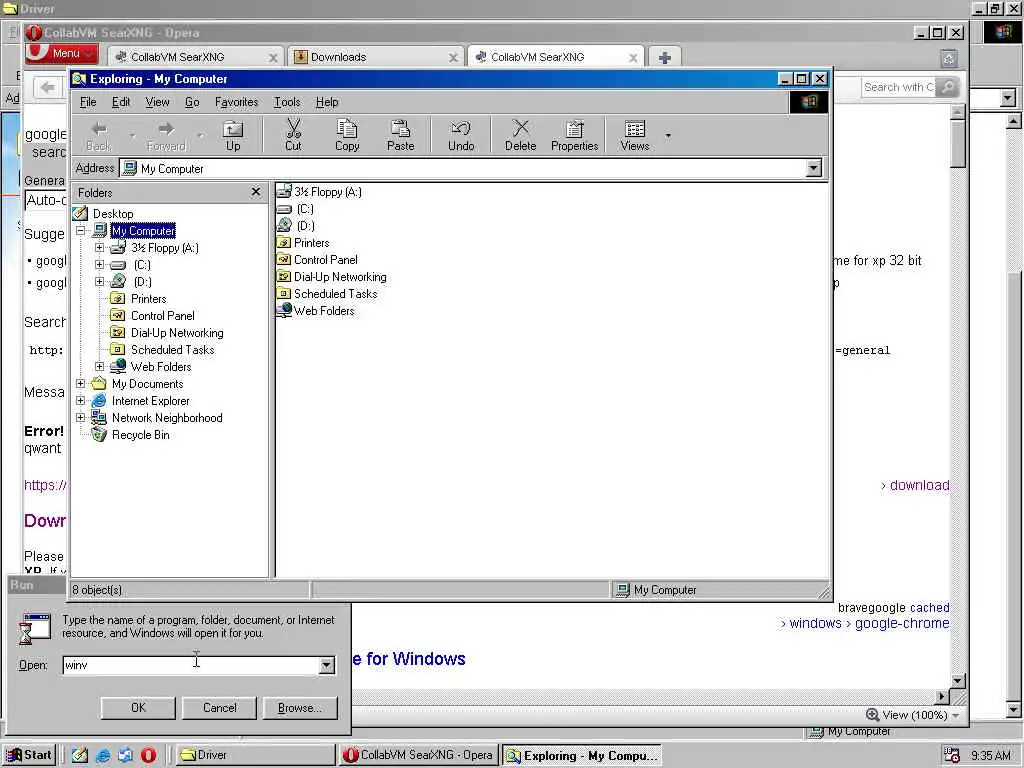Screen dimensions: 1024x768
Task: Click Recycle Bin in the folder tree
Action: (131, 435)
